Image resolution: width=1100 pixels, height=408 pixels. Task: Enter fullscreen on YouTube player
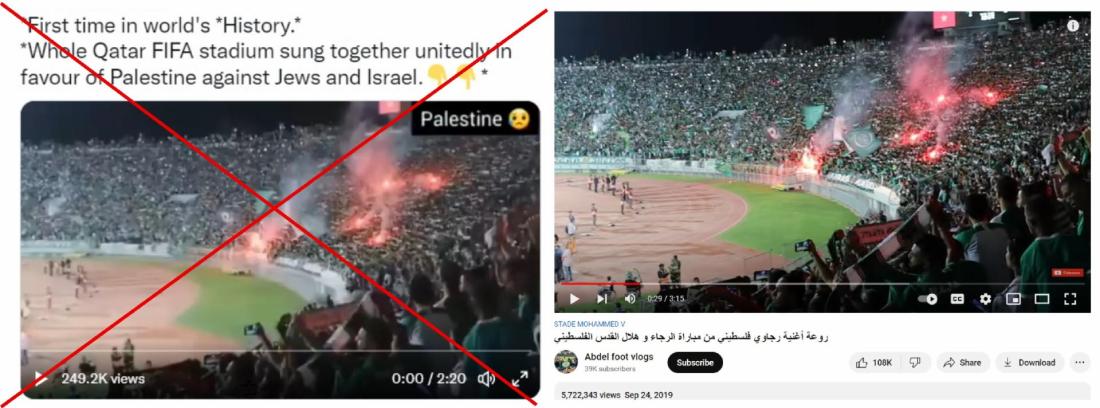pos(1070,299)
